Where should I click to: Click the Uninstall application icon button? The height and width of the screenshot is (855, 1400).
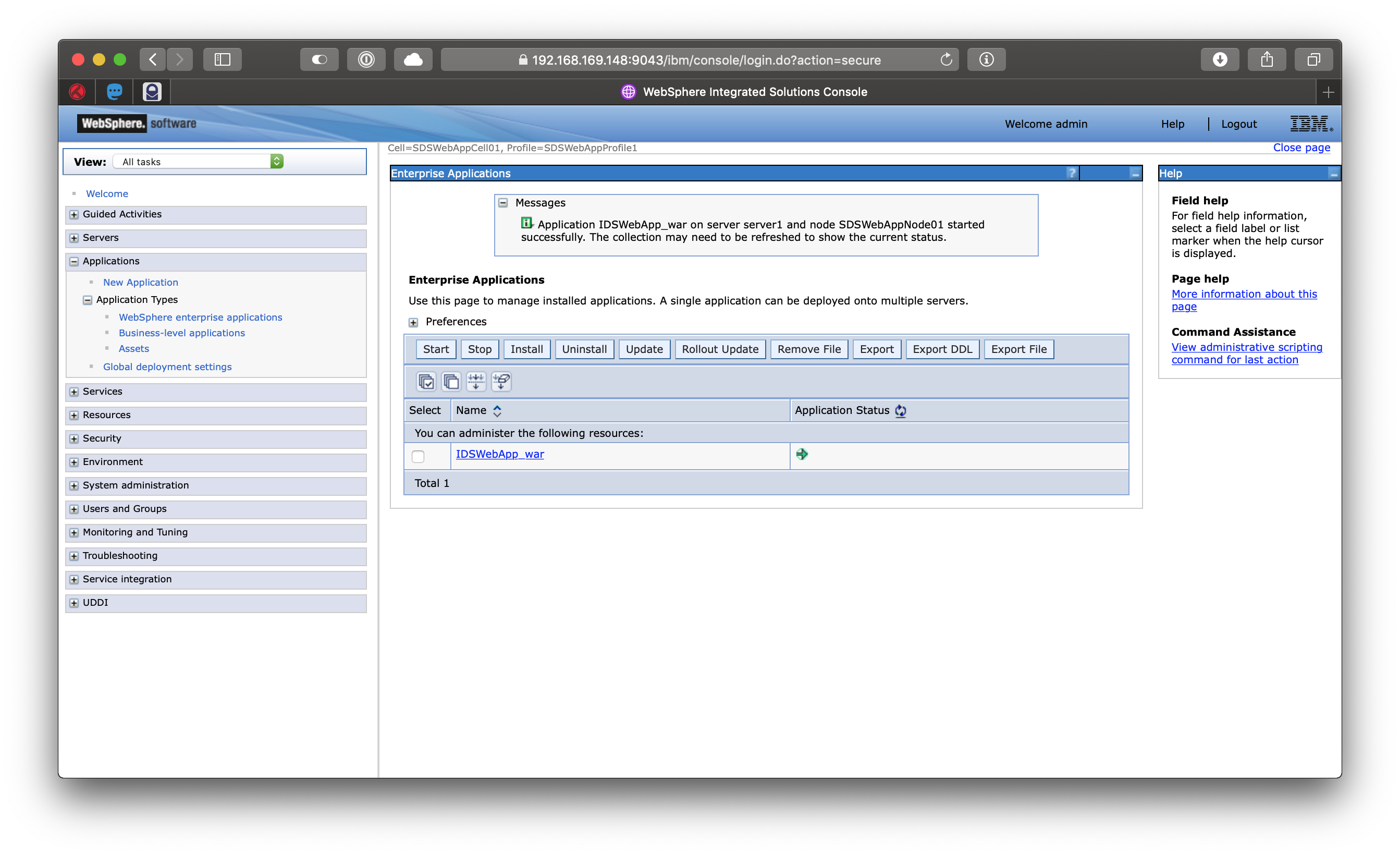[x=584, y=349]
